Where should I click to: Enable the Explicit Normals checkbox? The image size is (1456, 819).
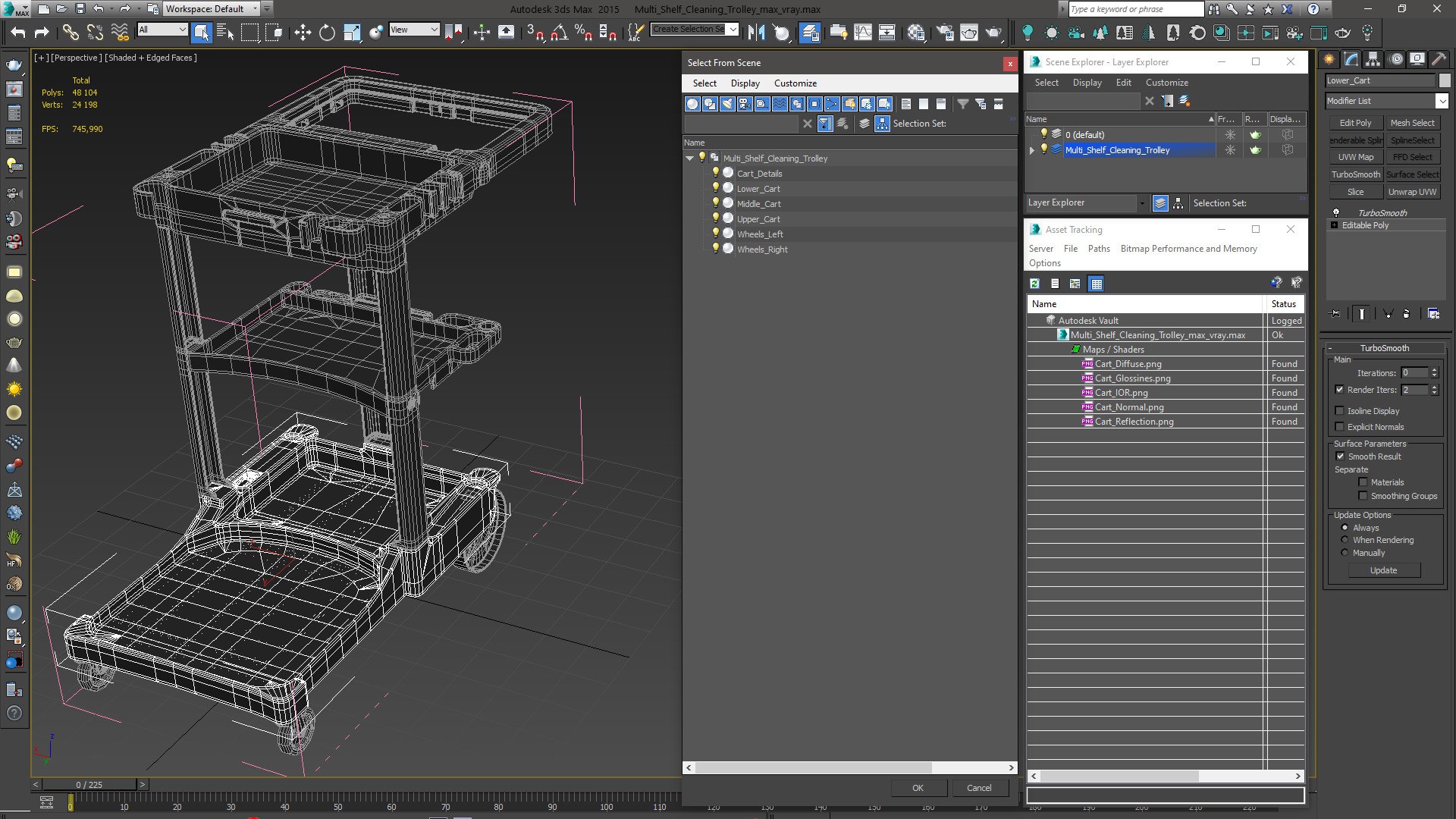click(1340, 427)
